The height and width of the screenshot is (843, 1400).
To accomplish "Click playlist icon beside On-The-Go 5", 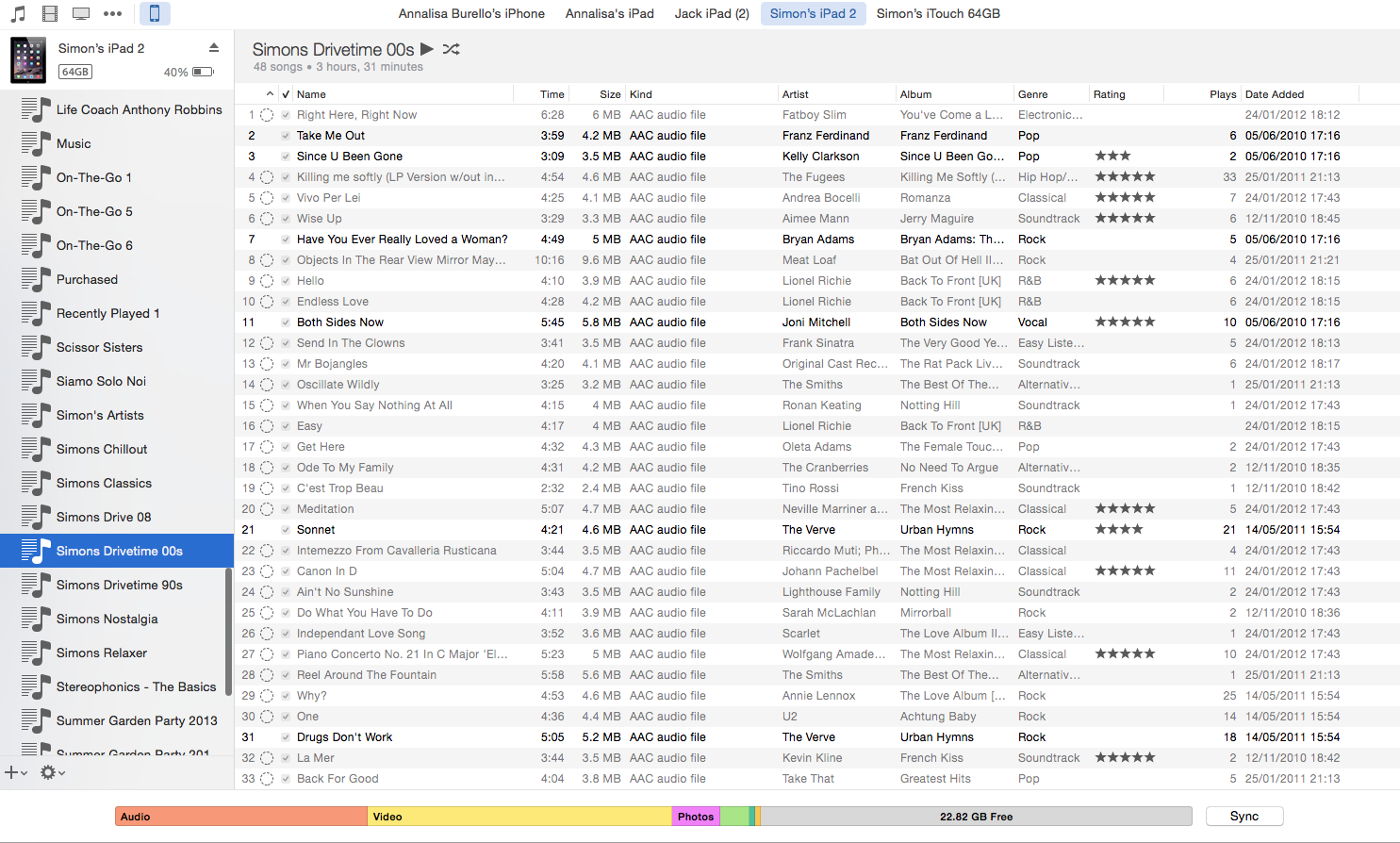I will 37,211.
